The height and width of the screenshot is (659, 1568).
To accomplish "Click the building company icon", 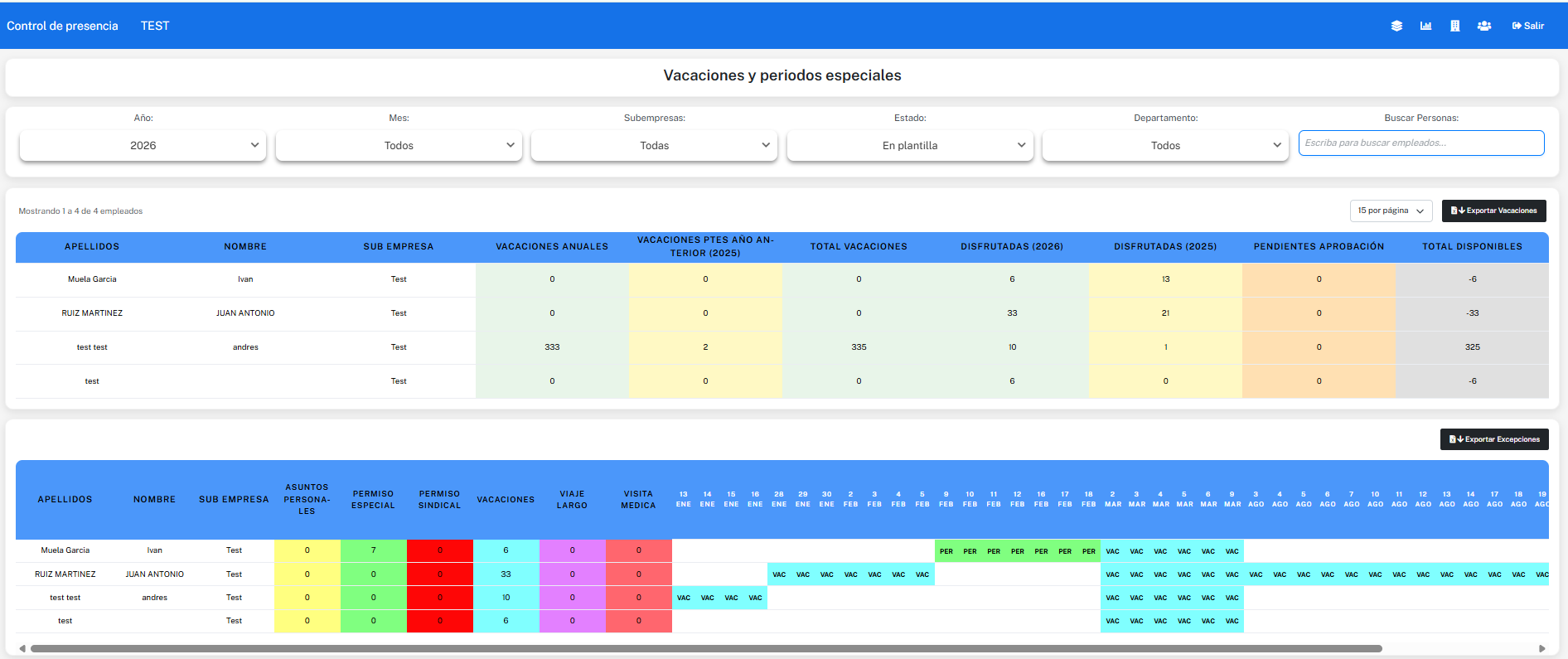I will tap(1454, 26).
